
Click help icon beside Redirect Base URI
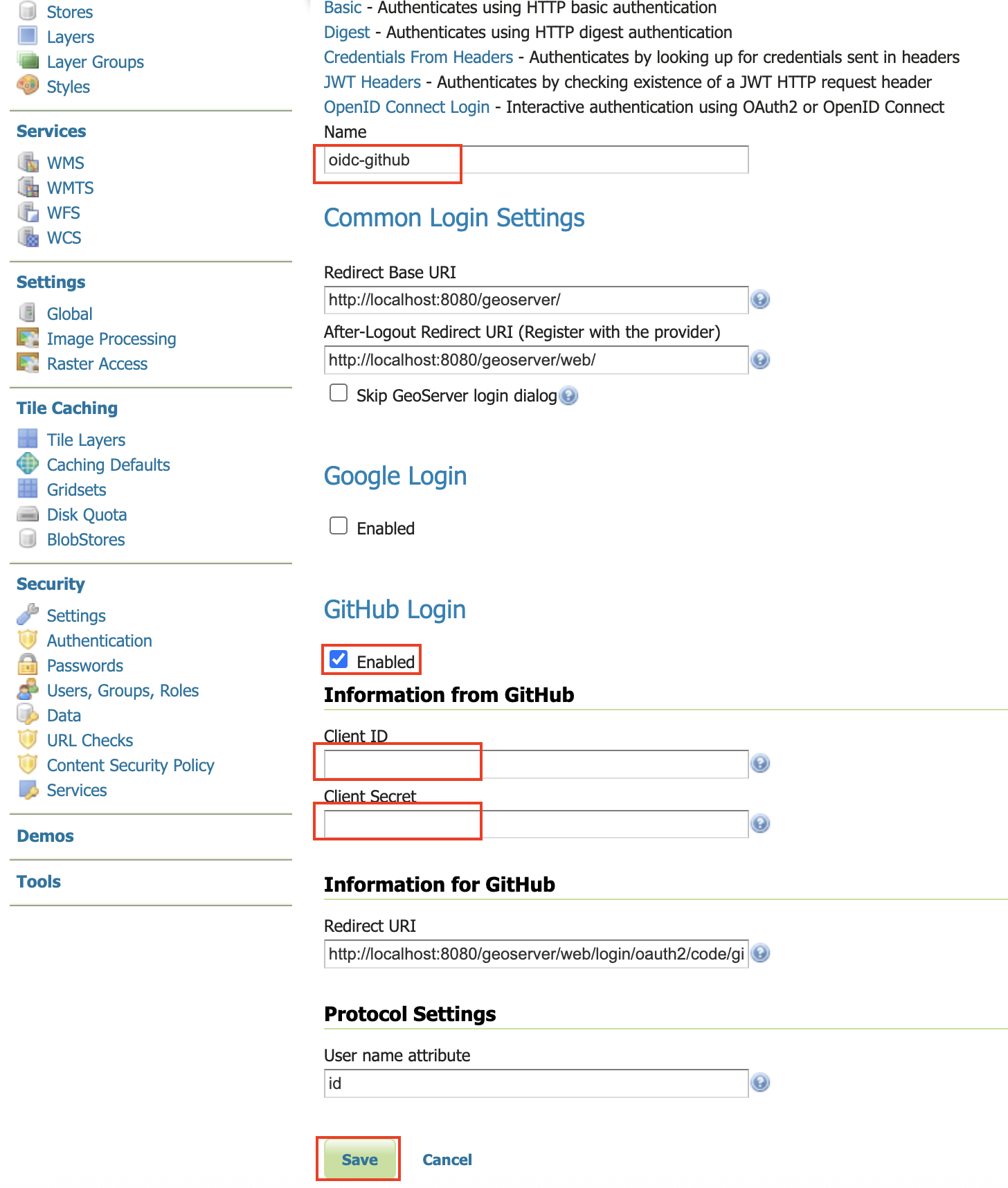(759, 300)
